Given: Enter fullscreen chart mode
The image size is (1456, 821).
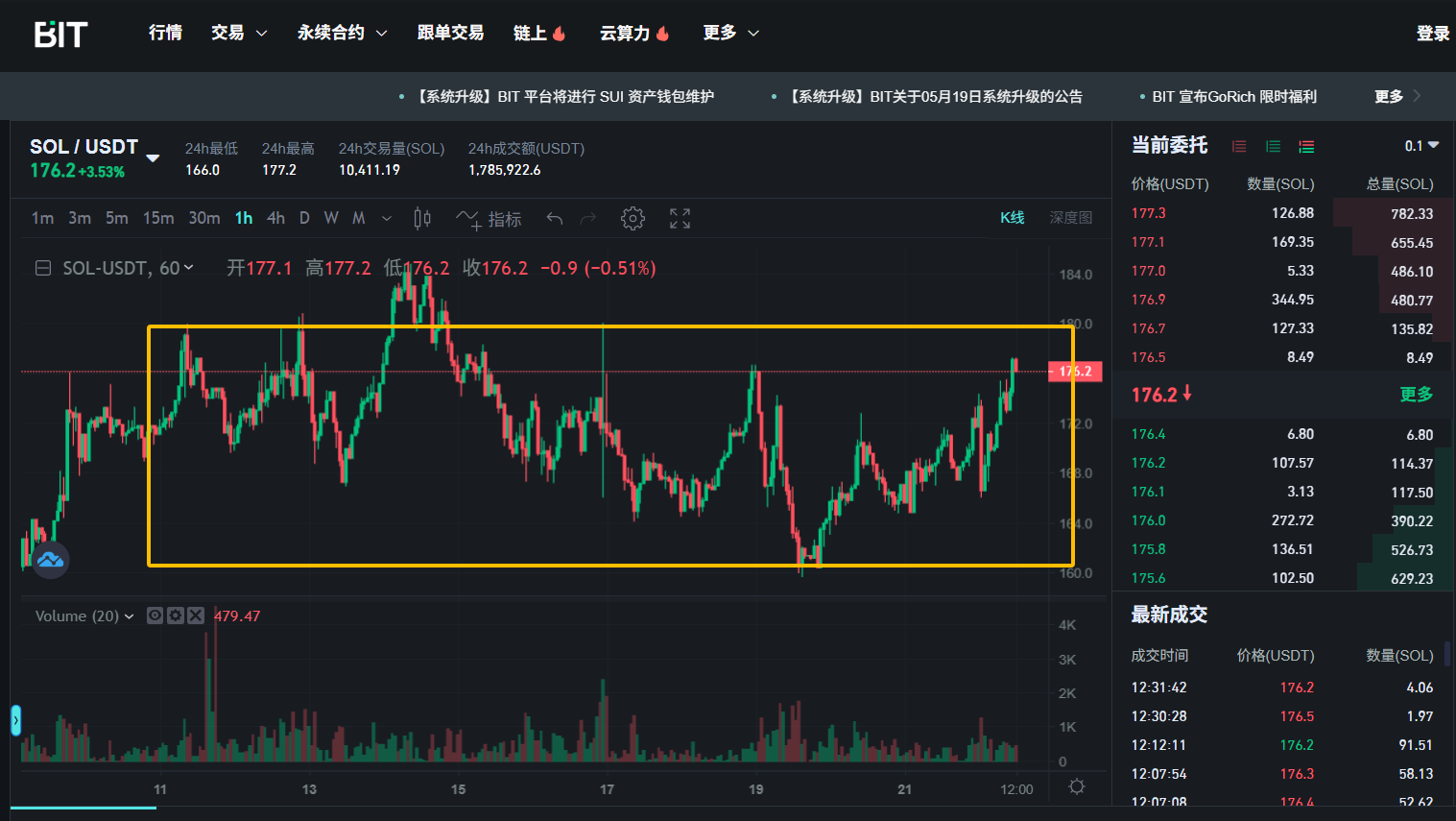Looking at the screenshot, I should click(x=680, y=219).
